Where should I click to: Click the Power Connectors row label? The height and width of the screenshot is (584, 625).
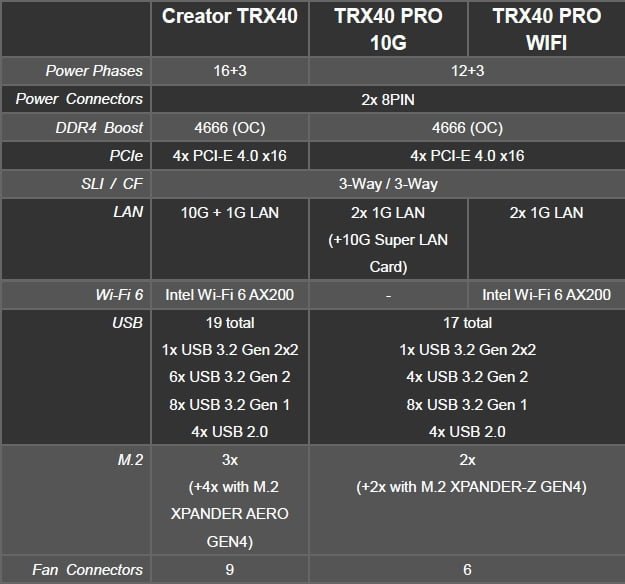(79, 99)
